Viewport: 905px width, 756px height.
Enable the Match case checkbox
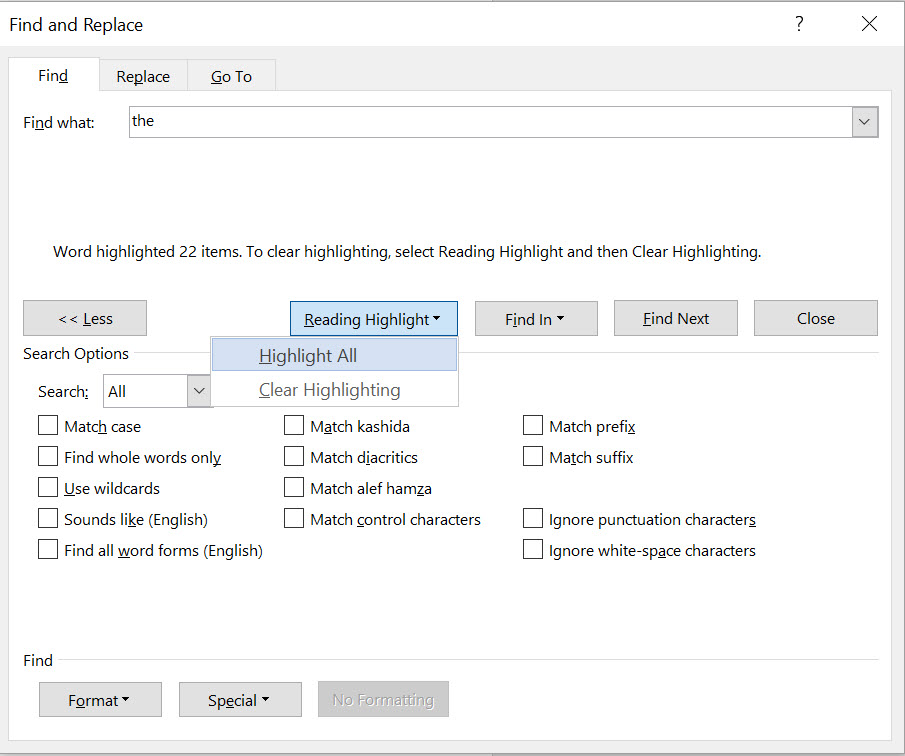[48, 426]
